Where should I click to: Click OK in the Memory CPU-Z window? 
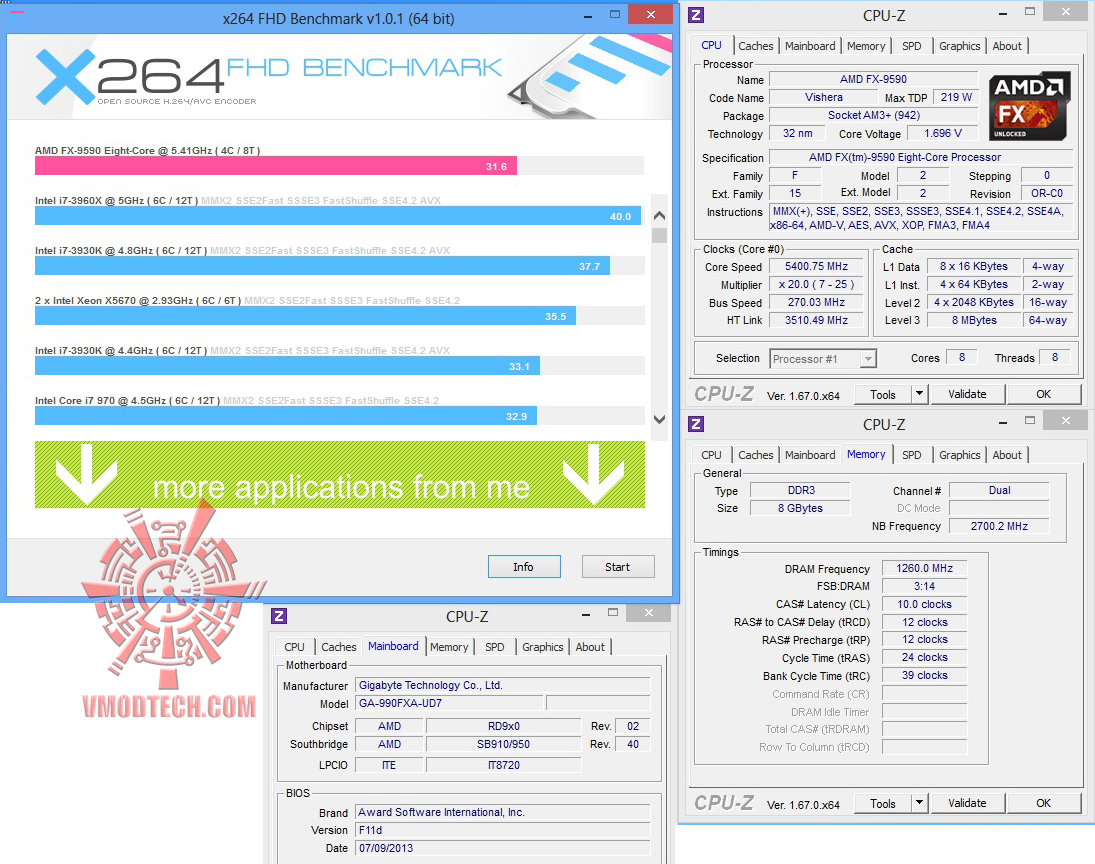pyautogui.click(x=1043, y=803)
